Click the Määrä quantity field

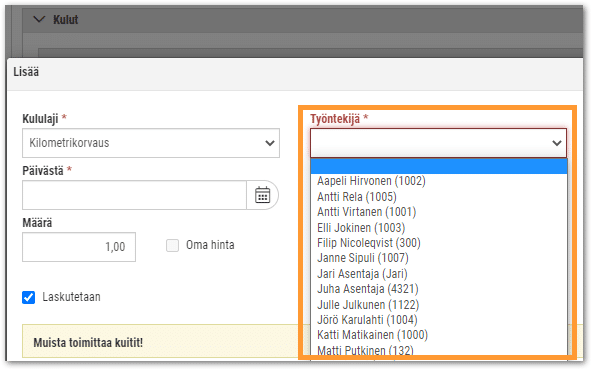coord(79,247)
